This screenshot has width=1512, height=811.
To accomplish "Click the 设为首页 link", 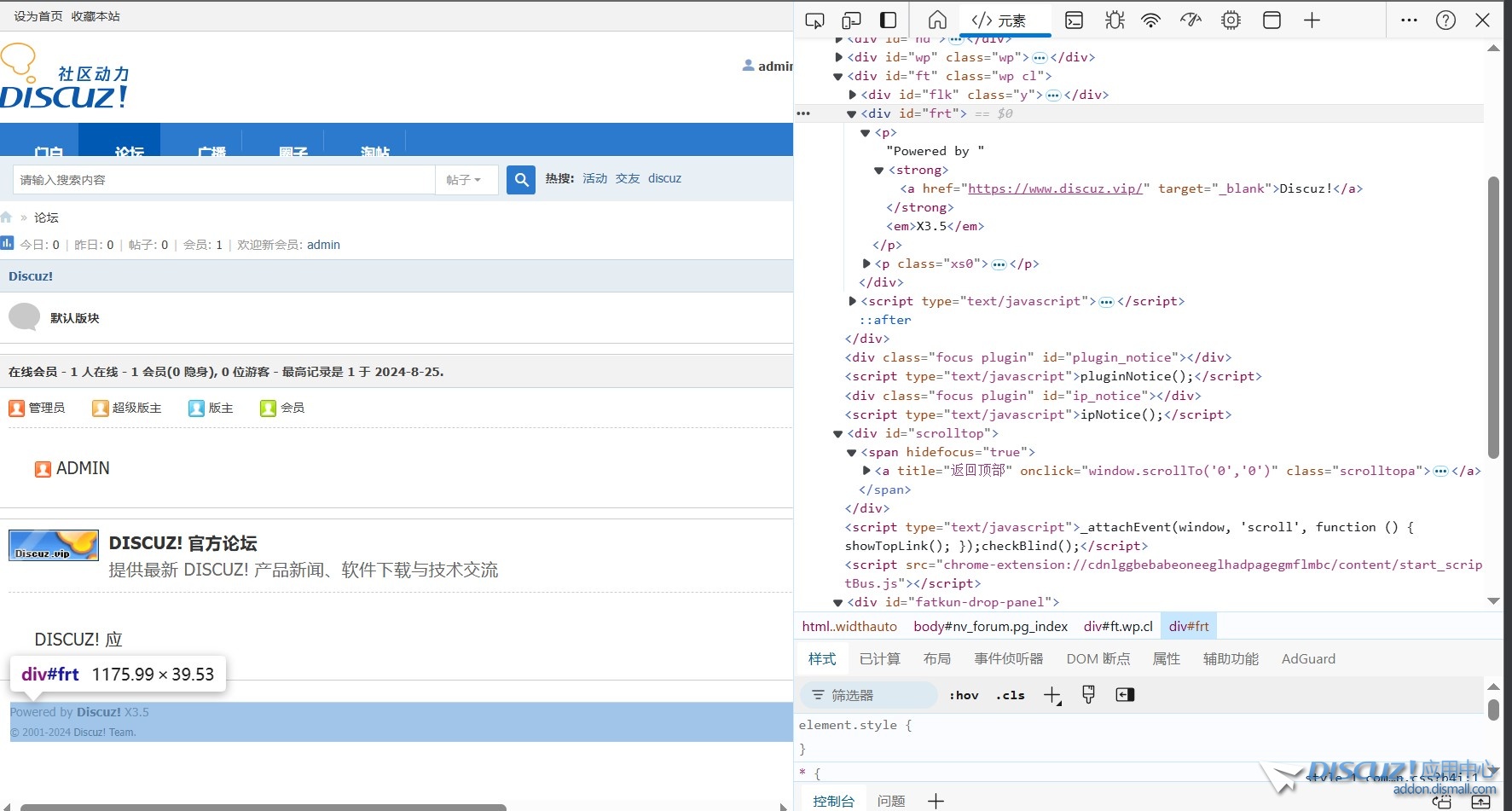I will [x=38, y=16].
